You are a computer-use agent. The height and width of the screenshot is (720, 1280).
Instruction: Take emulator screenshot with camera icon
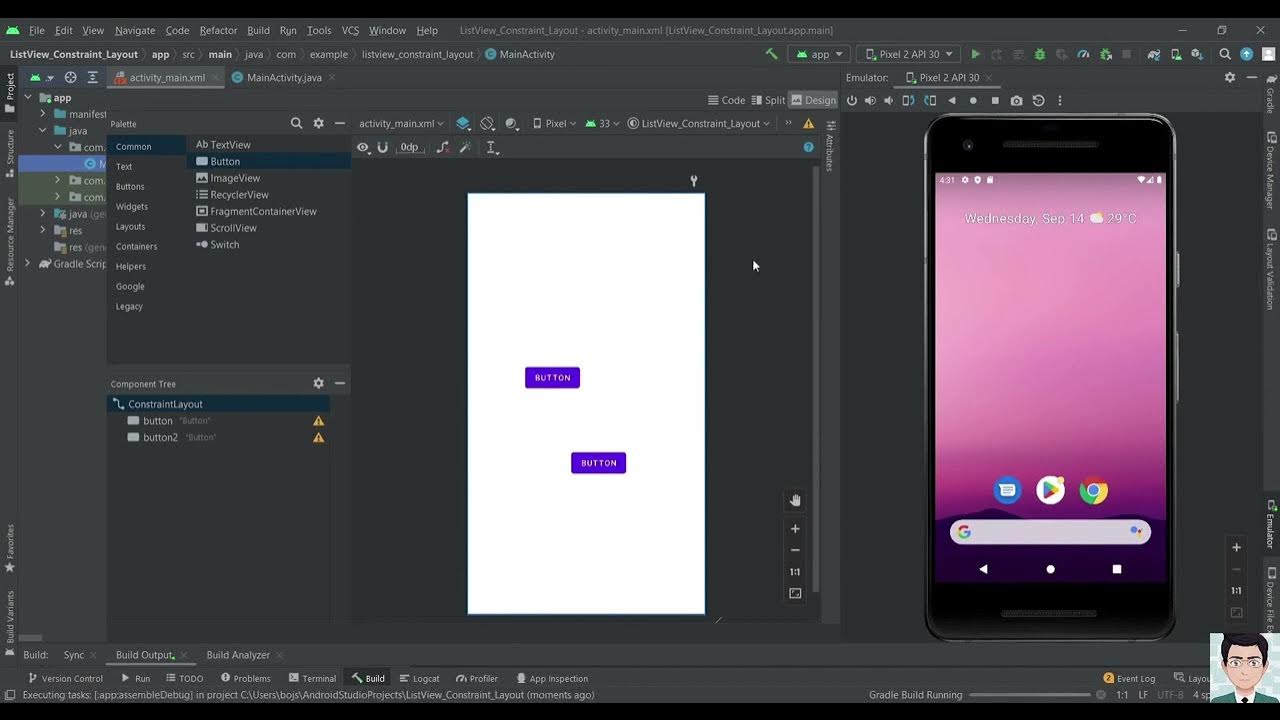[1016, 100]
